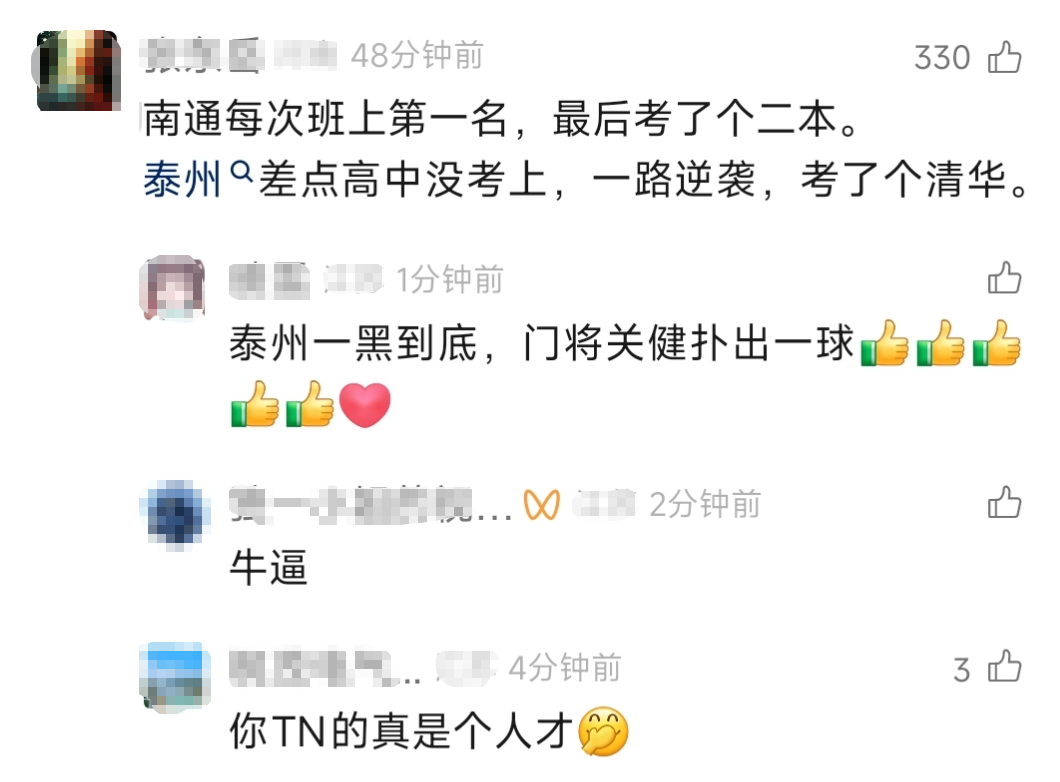
Task: Click the 48分钟前 timestamp
Action: [416, 55]
